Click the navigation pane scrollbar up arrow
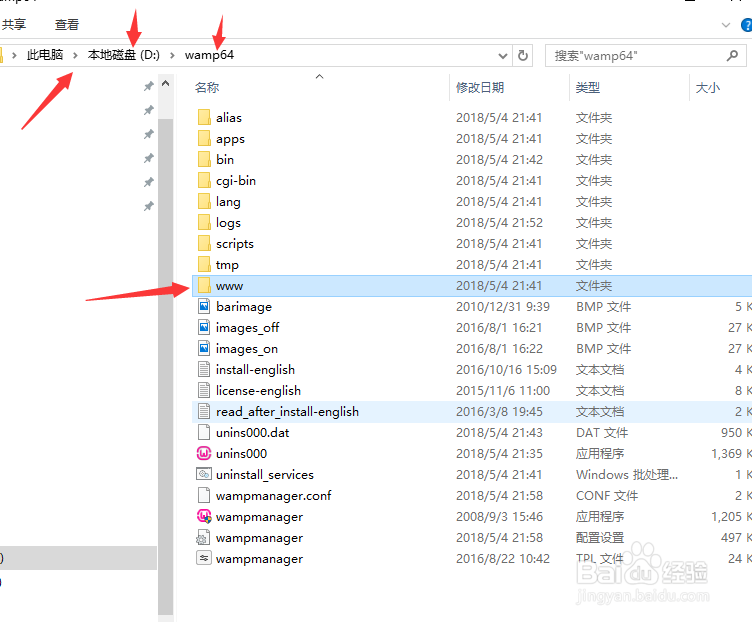 [x=165, y=83]
